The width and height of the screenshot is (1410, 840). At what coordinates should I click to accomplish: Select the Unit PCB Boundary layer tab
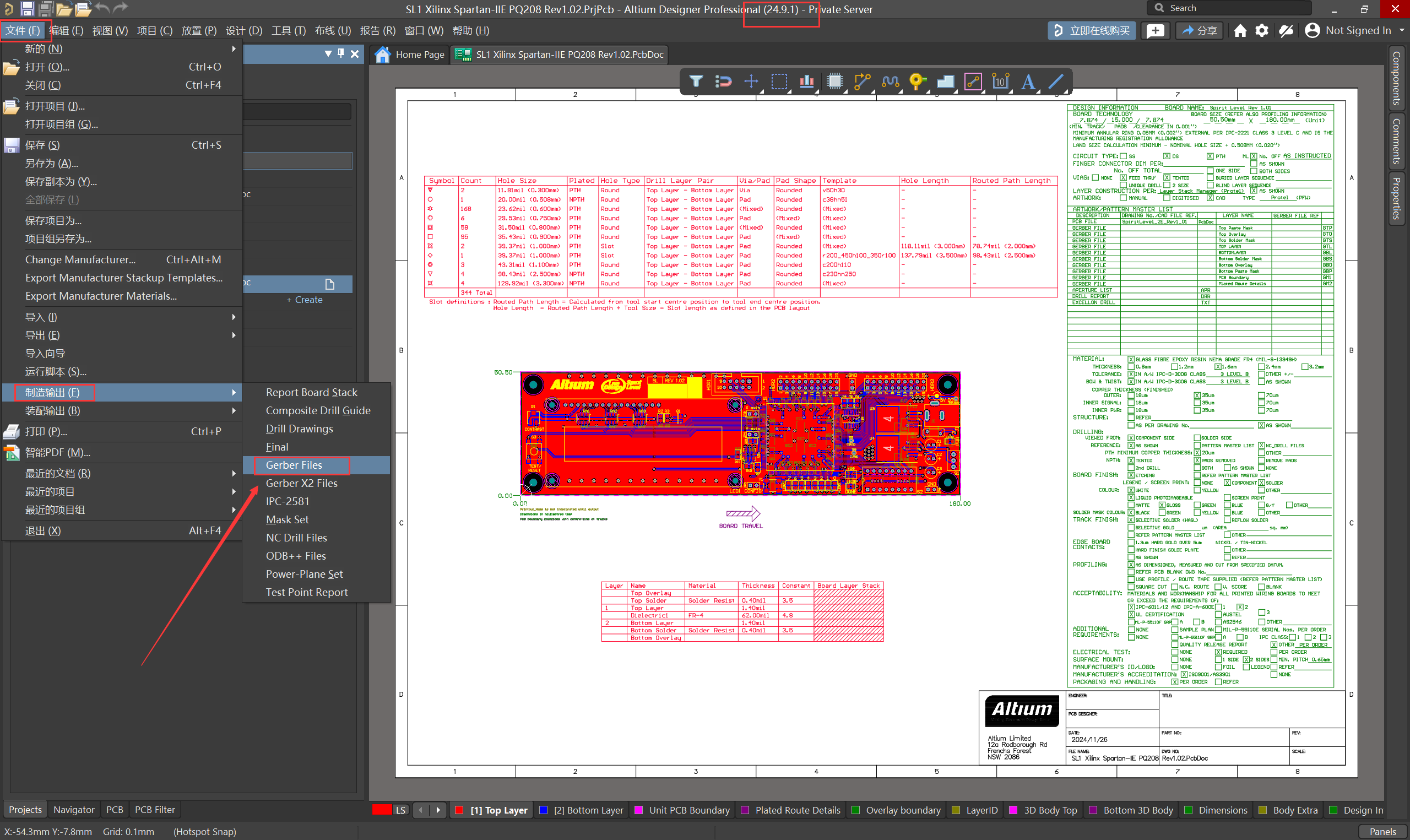[x=682, y=810]
